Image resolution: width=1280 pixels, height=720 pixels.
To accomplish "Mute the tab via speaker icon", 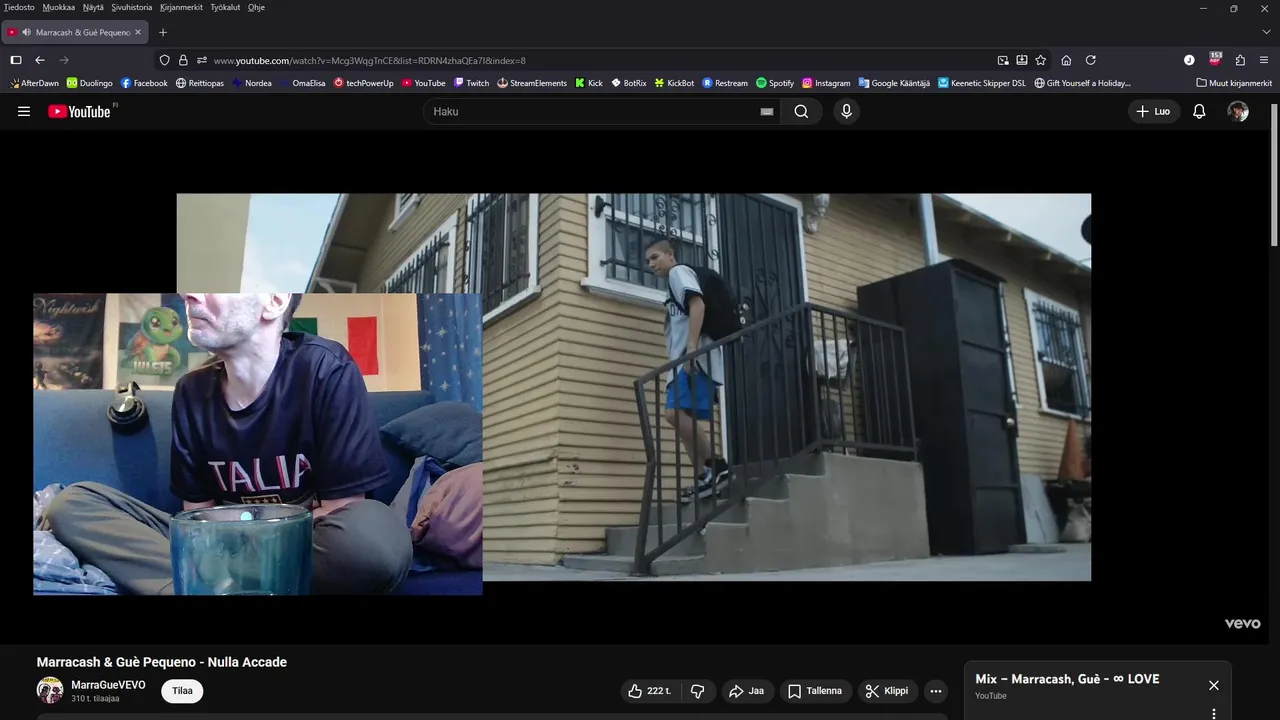I will [26, 32].
